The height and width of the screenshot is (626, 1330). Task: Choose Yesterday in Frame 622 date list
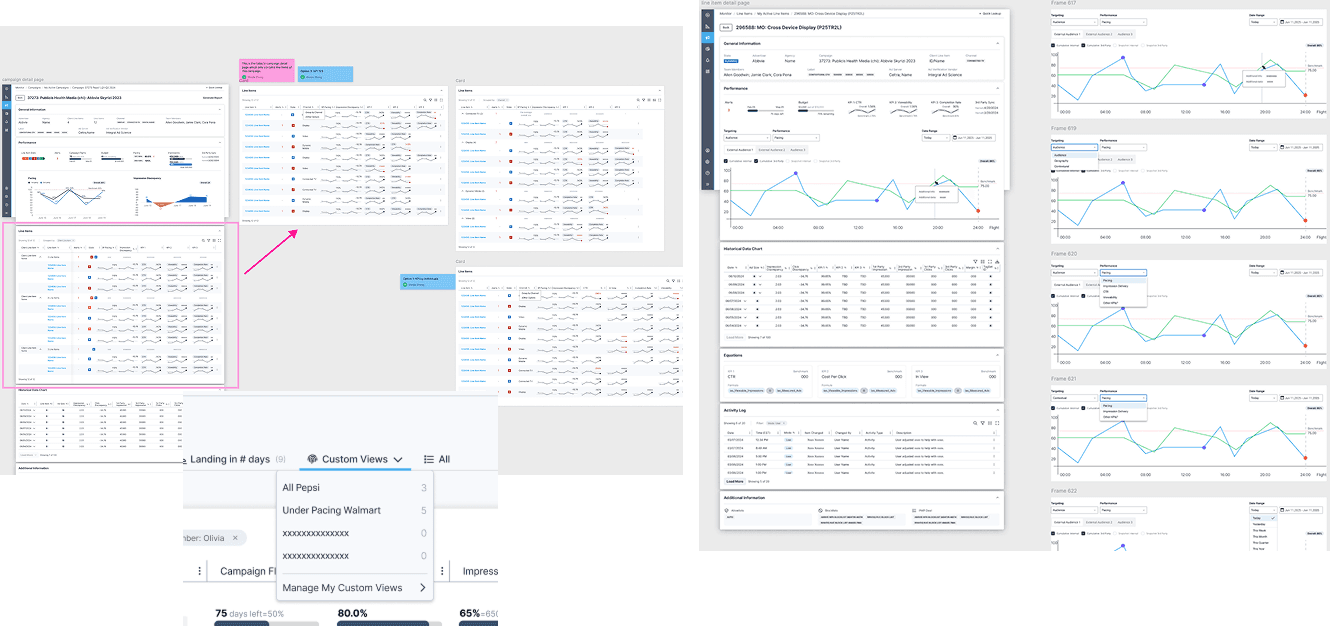click(1263, 524)
